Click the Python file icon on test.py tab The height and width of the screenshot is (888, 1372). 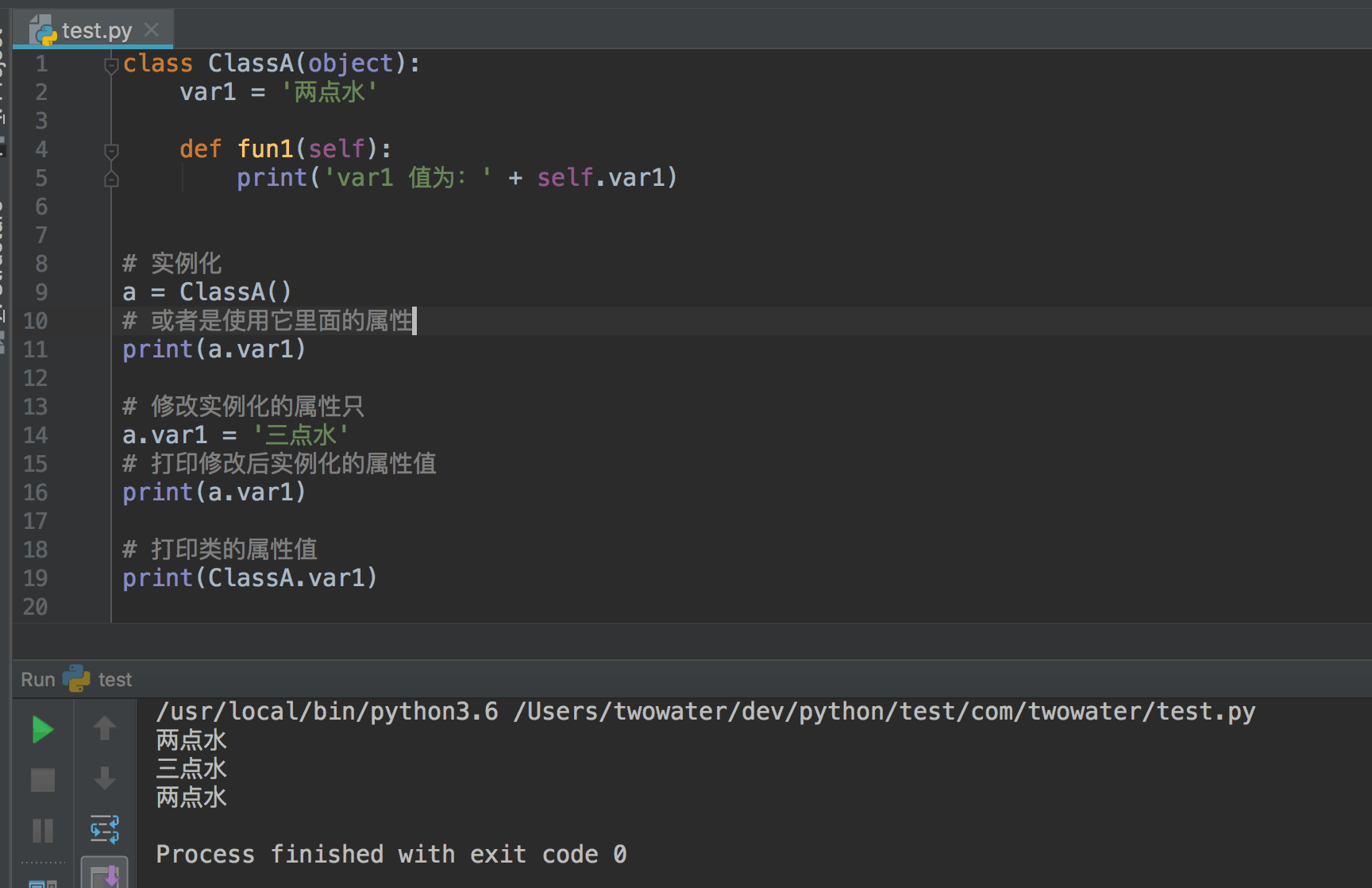43,30
